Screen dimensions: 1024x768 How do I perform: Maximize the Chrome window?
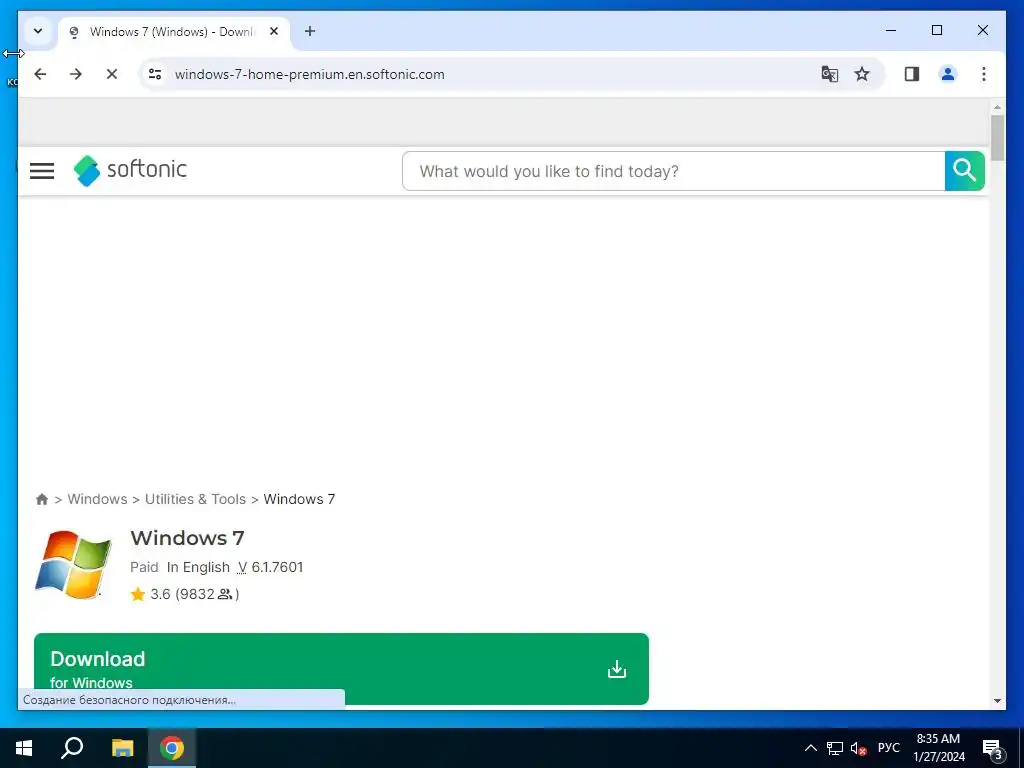(936, 30)
